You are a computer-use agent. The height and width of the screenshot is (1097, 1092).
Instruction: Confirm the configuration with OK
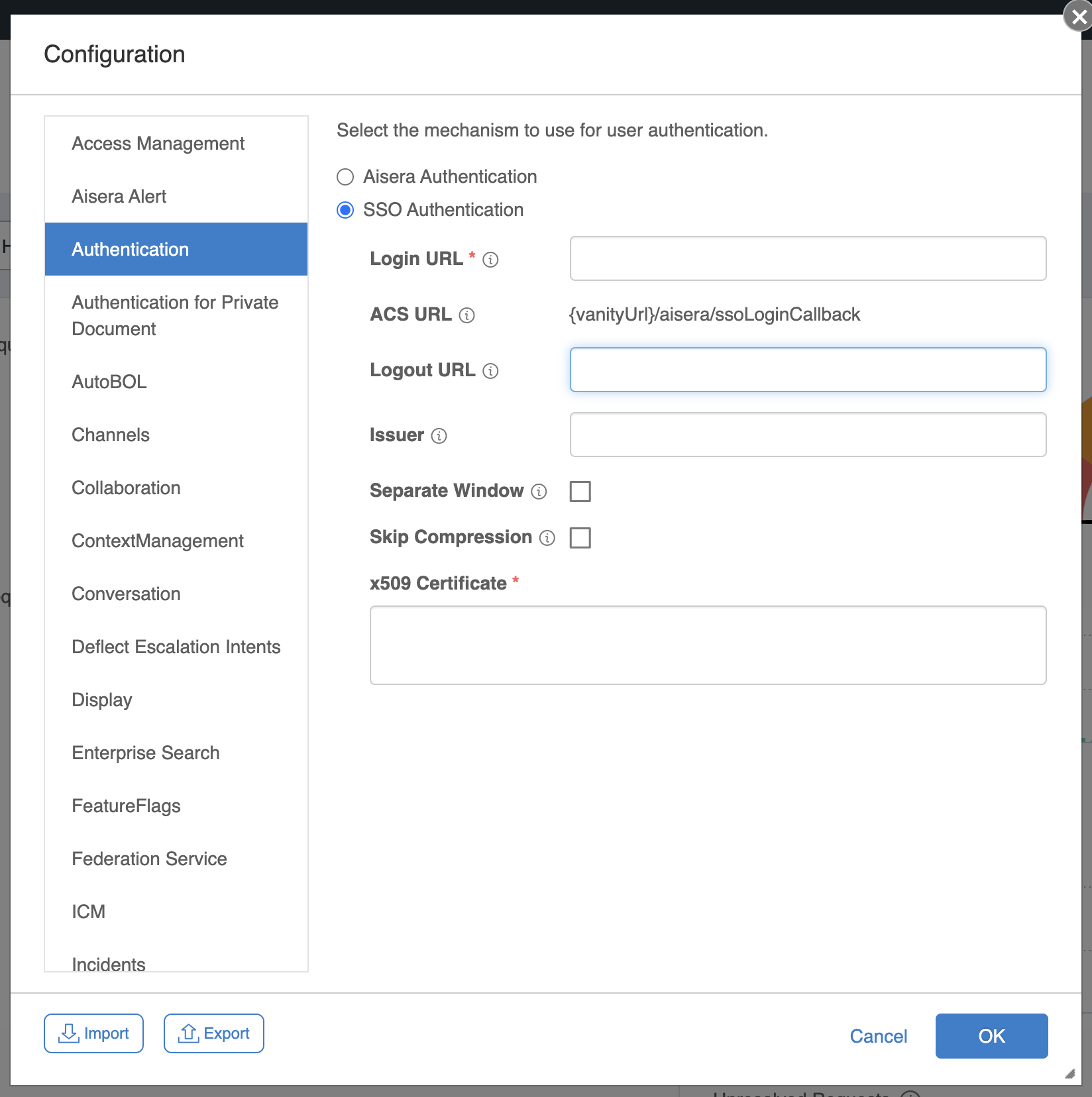[991, 1036]
